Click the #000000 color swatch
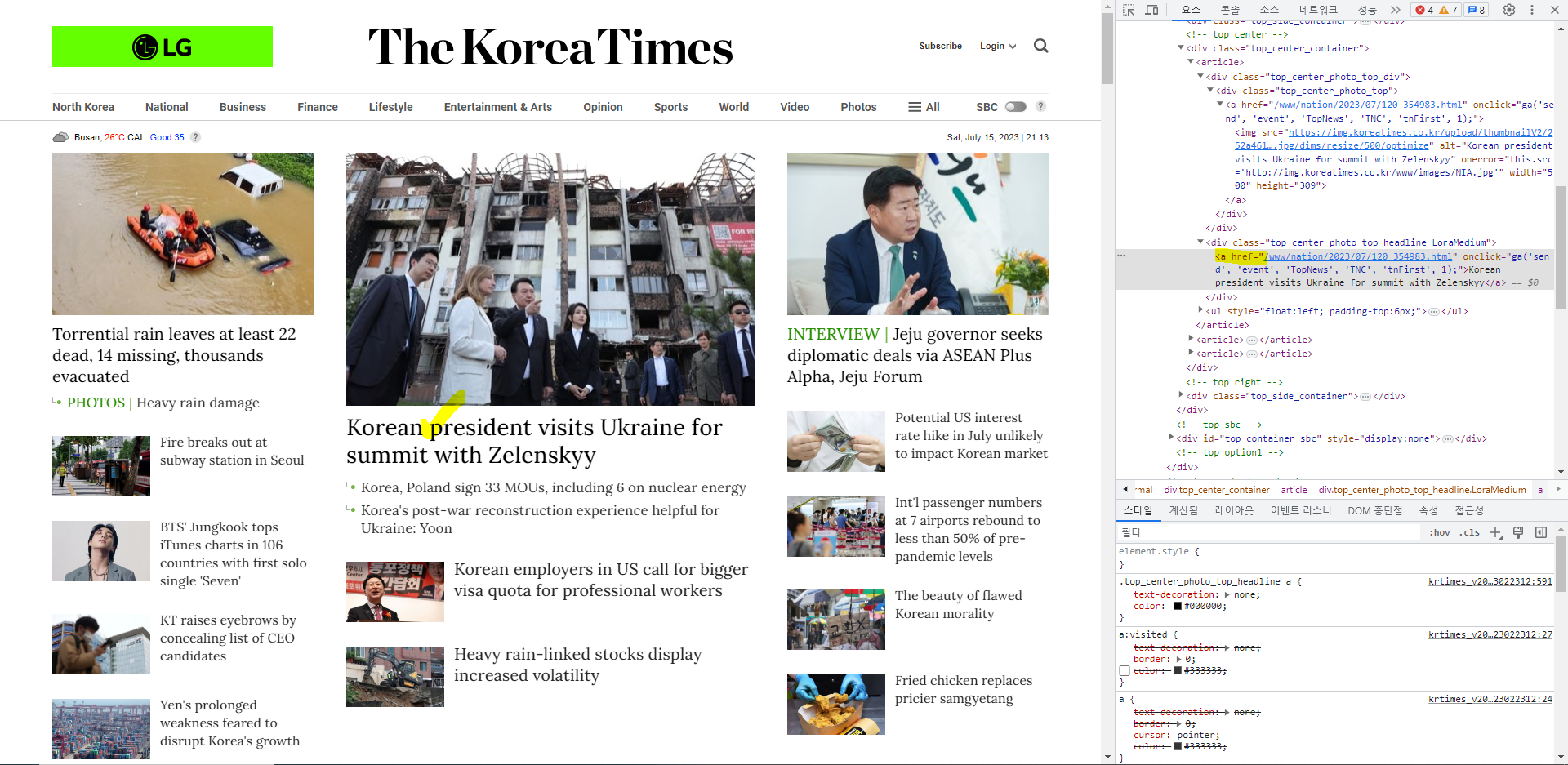This screenshot has height=765, width=1568. point(1178,606)
